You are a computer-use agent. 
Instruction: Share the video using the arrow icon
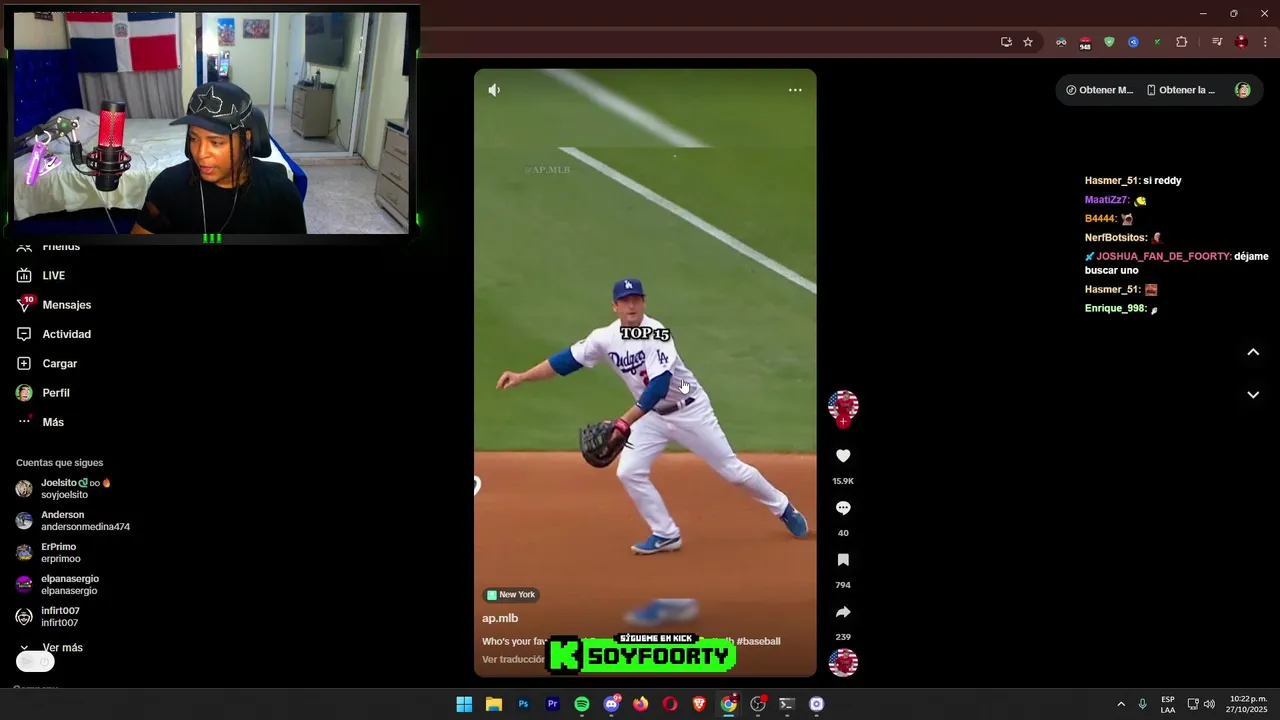[x=843, y=612]
